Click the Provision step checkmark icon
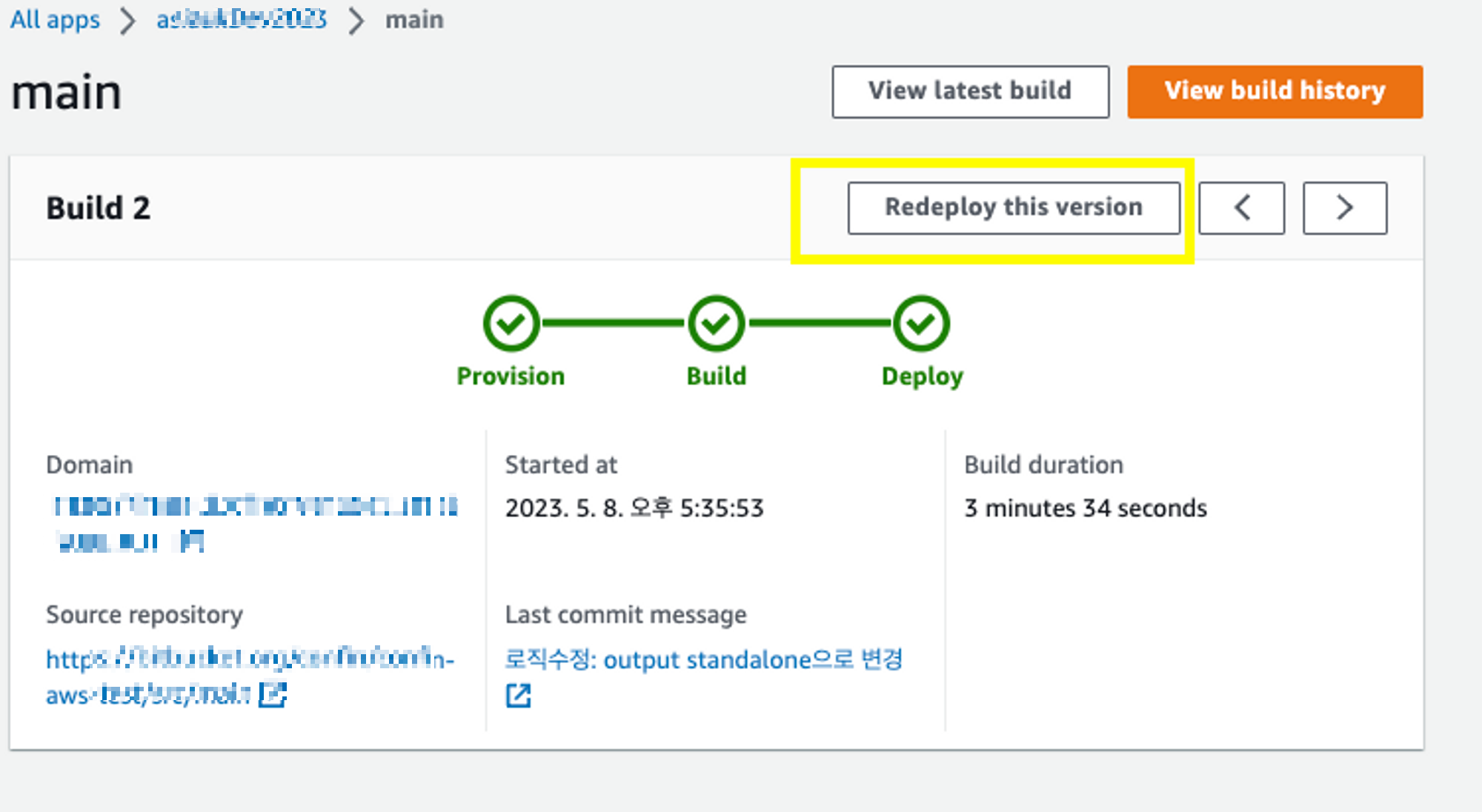This screenshot has width=1482, height=812. pyautogui.click(x=511, y=324)
